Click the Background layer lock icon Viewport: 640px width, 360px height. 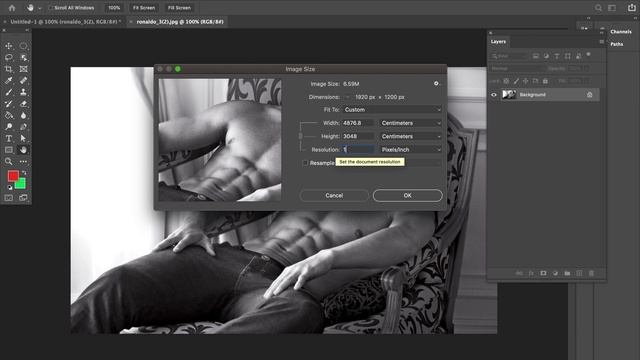[x=589, y=95]
